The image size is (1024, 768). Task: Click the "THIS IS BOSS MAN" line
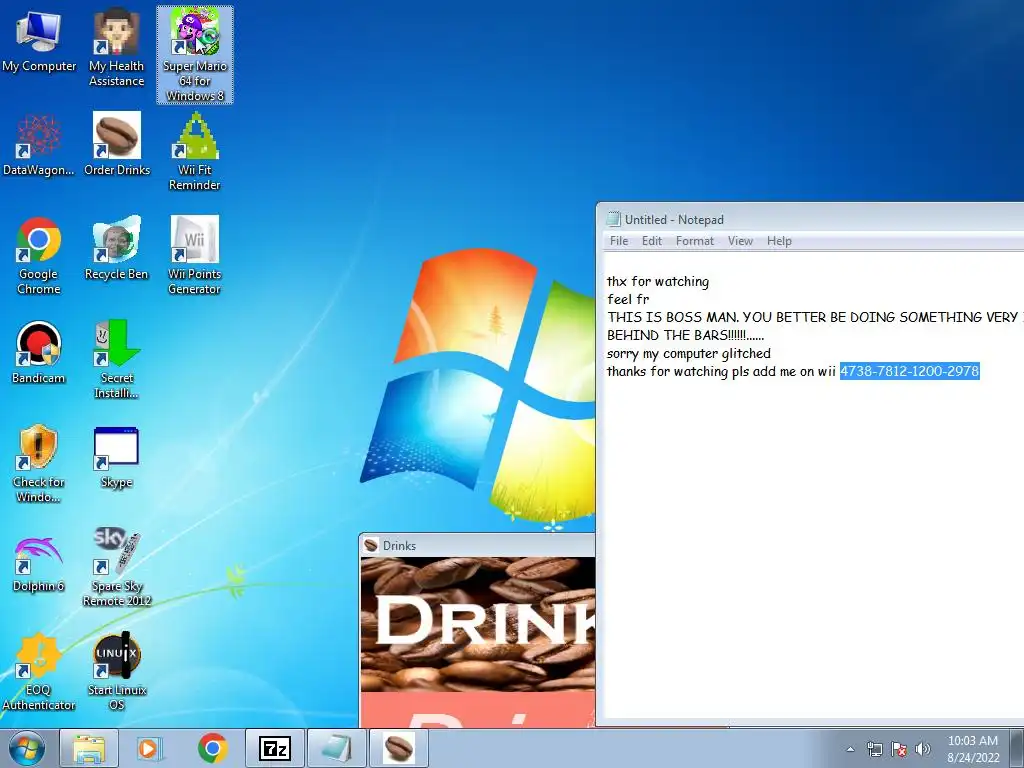(x=815, y=317)
